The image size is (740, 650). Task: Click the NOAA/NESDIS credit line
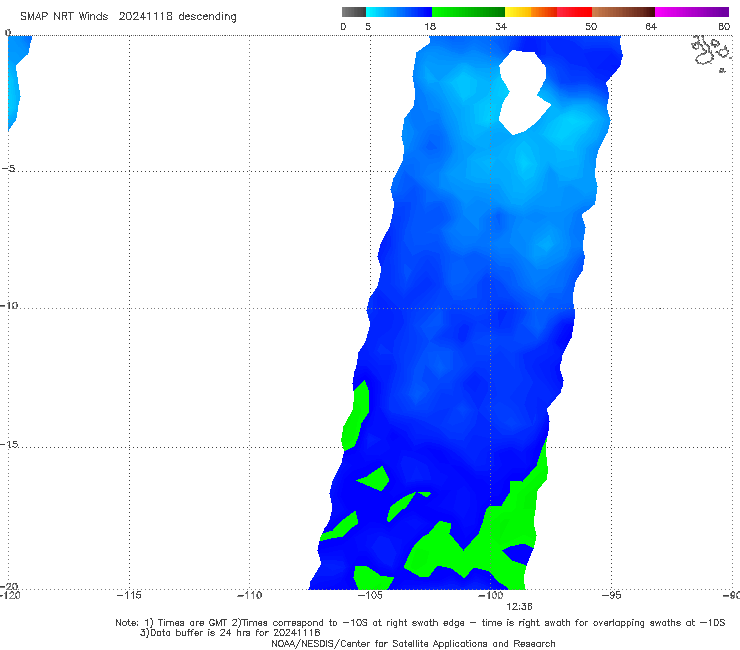click(x=413, y=643)
